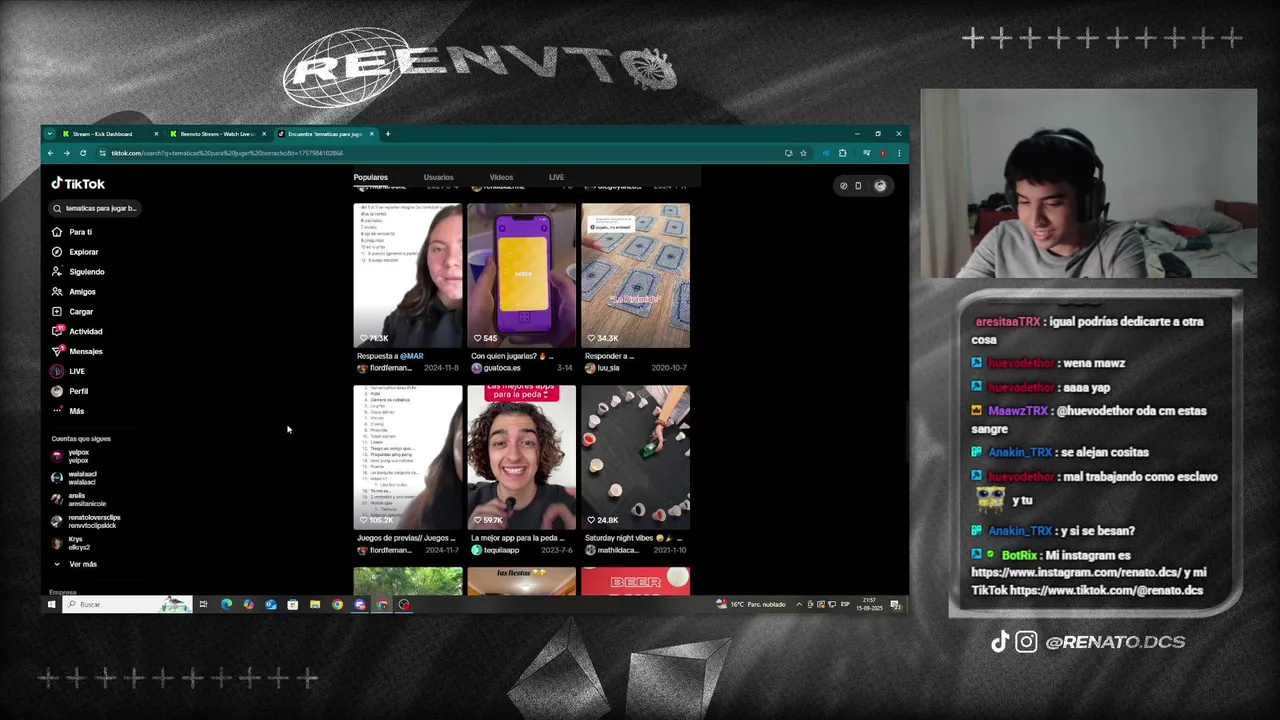The image size is (1280, 720).
Task: Open the taskbar clock showing 21:57
Action: (870, 604)
